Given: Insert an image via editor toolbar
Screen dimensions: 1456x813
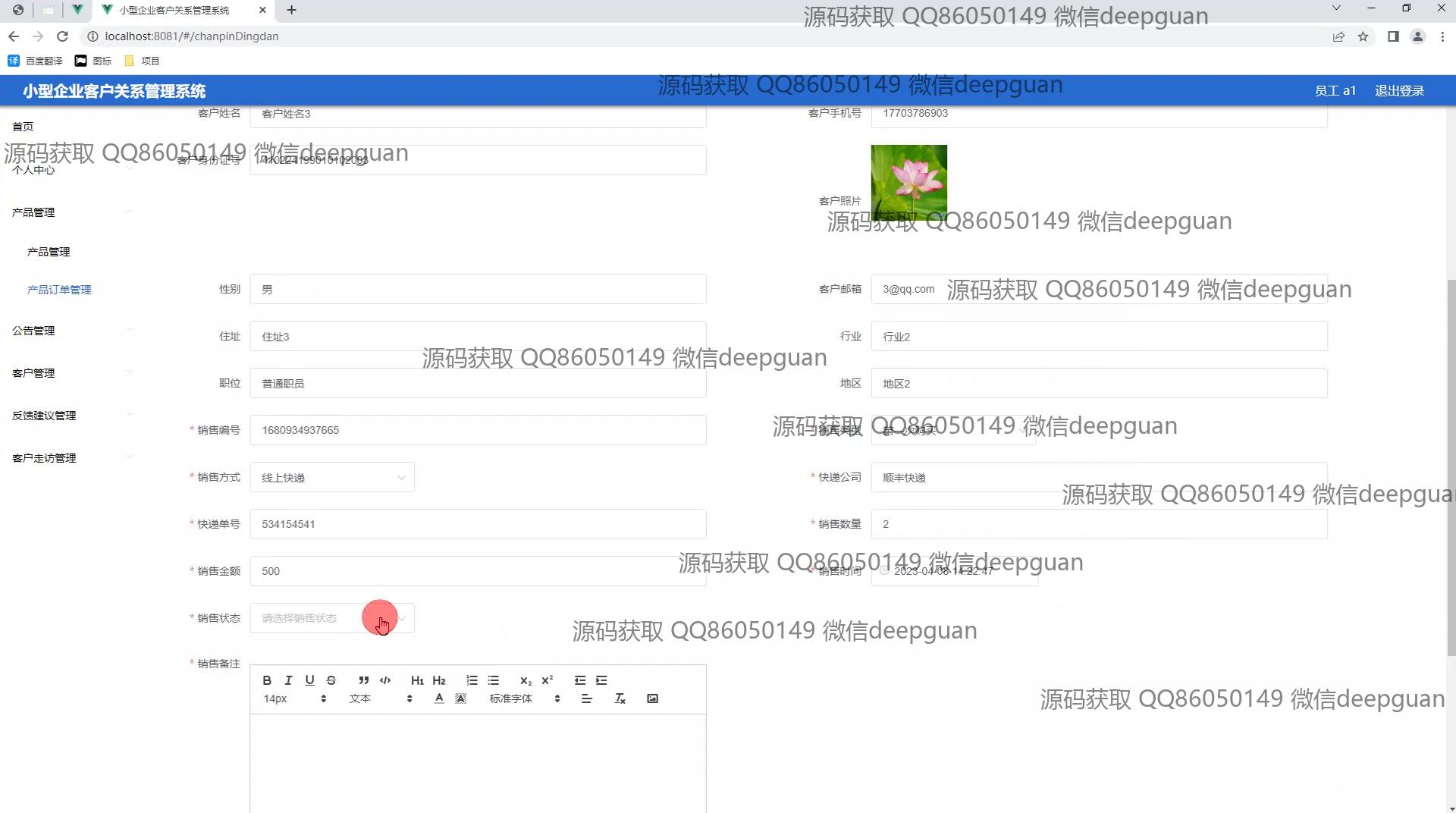Looking at the screenshot, I should click(x=652, y=698).
